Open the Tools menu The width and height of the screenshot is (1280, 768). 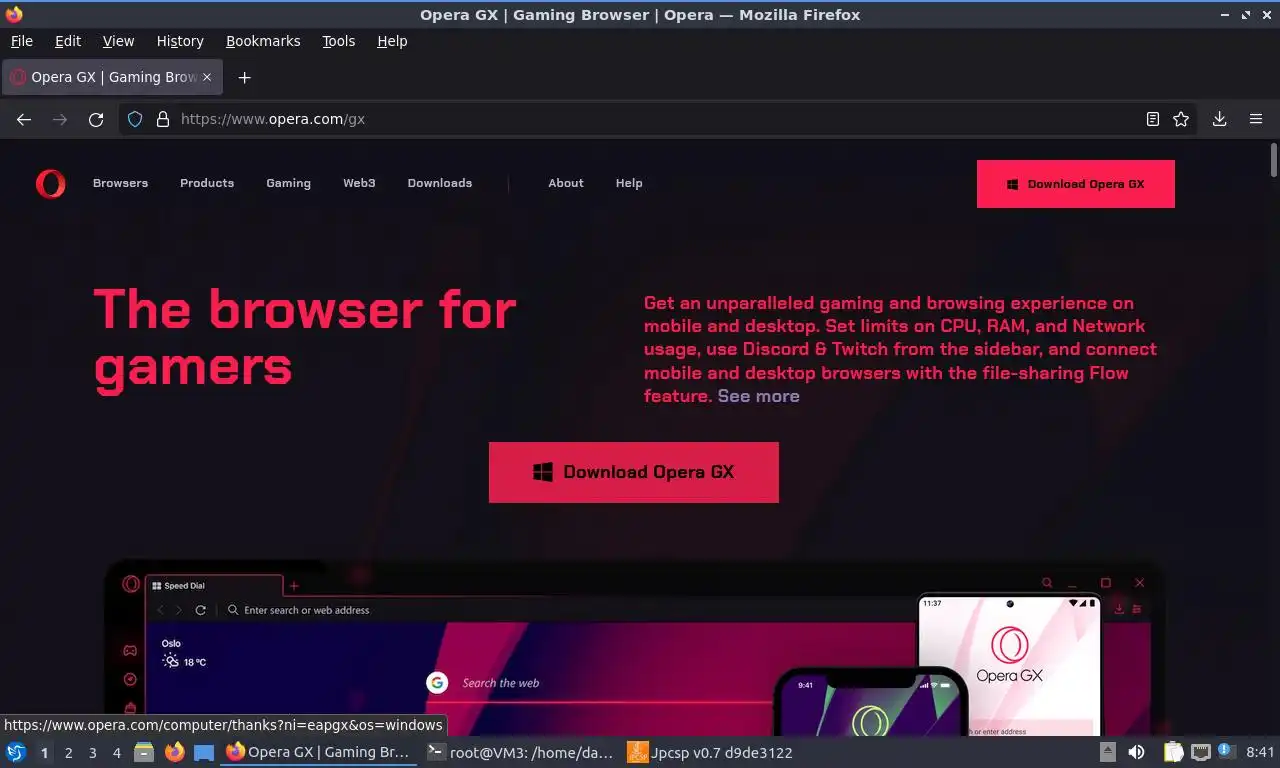point(339,41)
